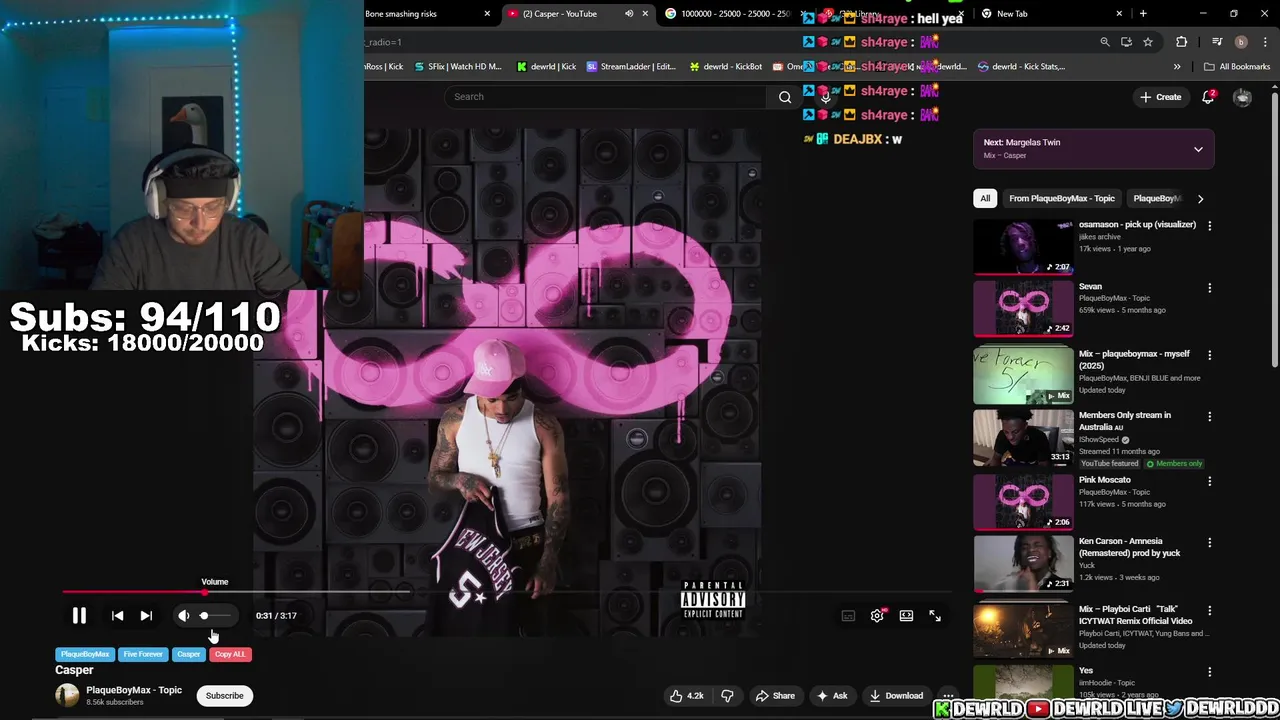Open options menu for Pink Moscato
Viewport: 1280px width, 720px height.
click(x=1209, y=481)
